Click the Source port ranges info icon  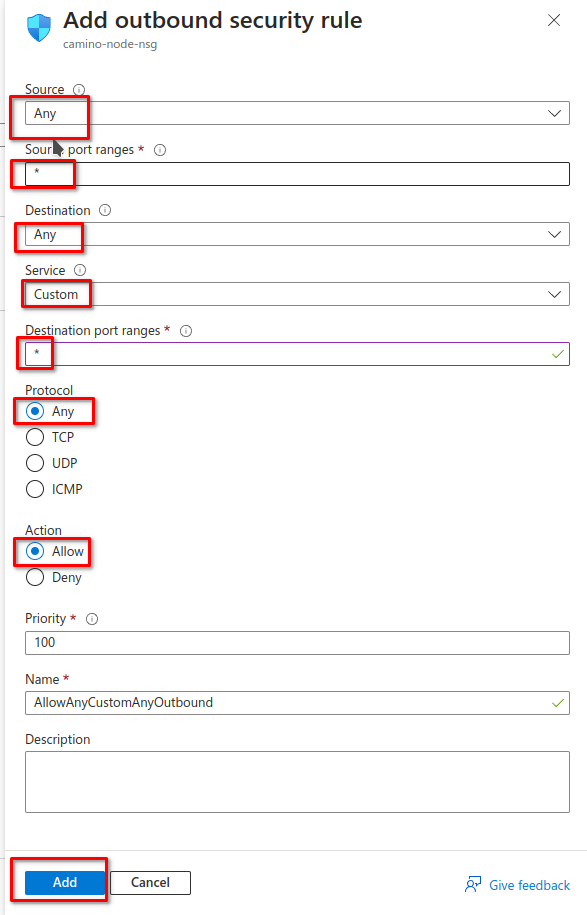[x=160, y=150]
